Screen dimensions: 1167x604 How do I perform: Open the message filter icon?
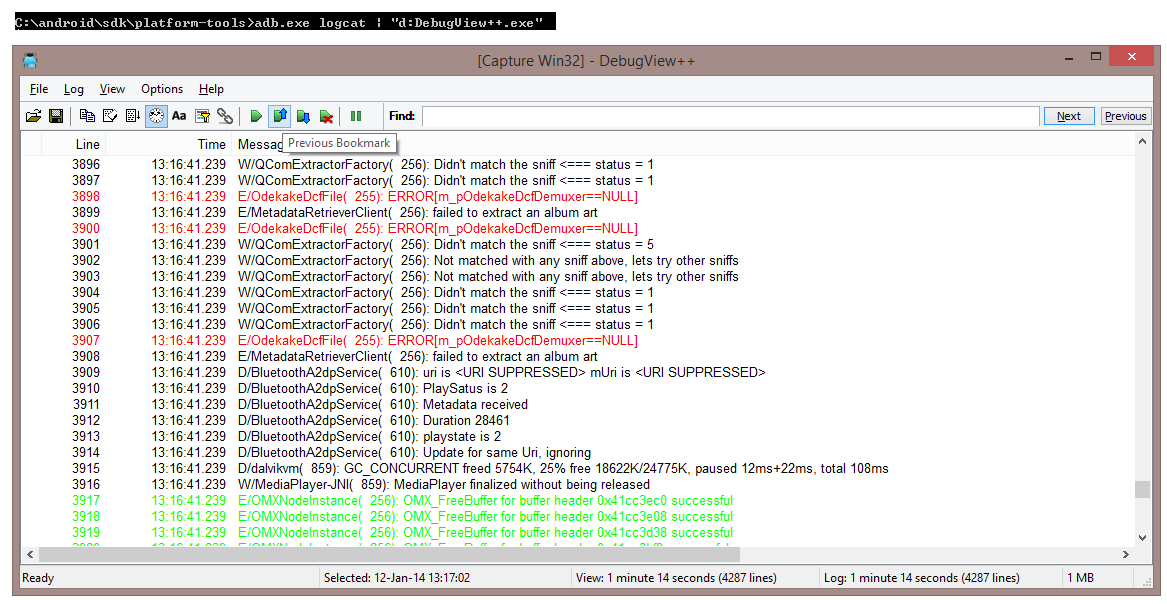point(202,115)
